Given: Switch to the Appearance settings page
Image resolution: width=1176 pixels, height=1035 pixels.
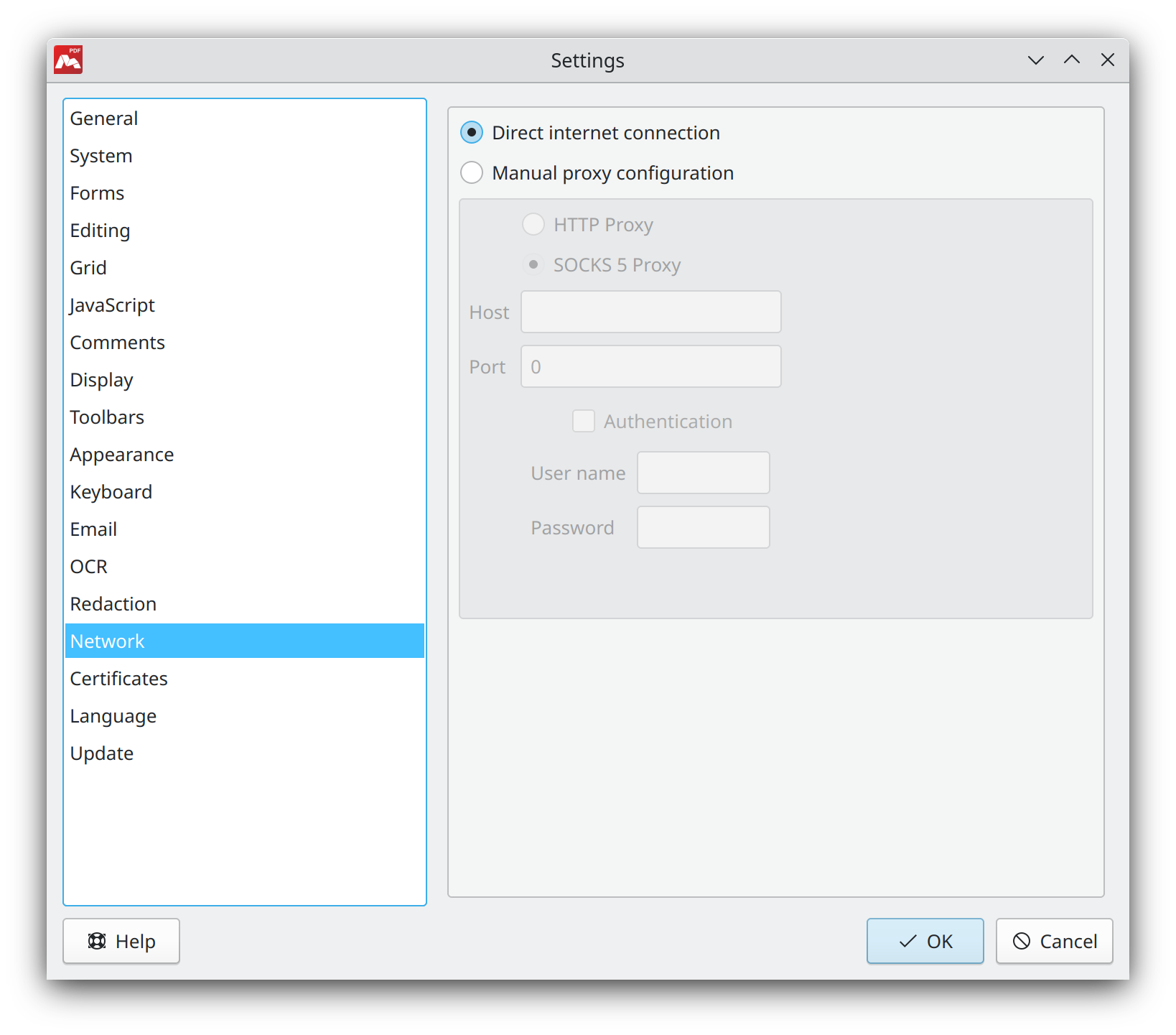Looking at the screenshot, I should point(245,454).
